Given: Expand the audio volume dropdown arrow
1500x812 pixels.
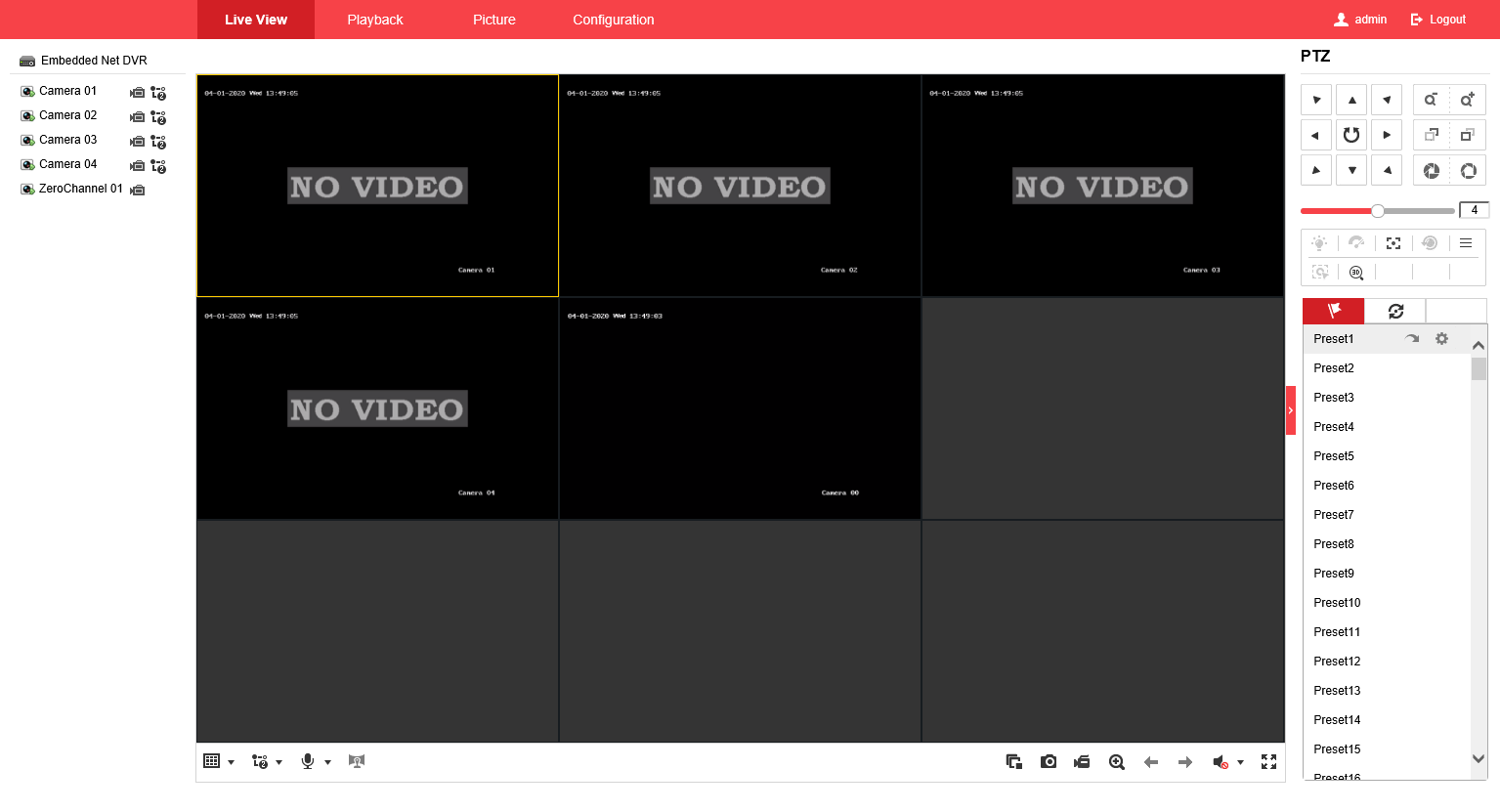Looking at the screenshot, I should click(1240, 762).
